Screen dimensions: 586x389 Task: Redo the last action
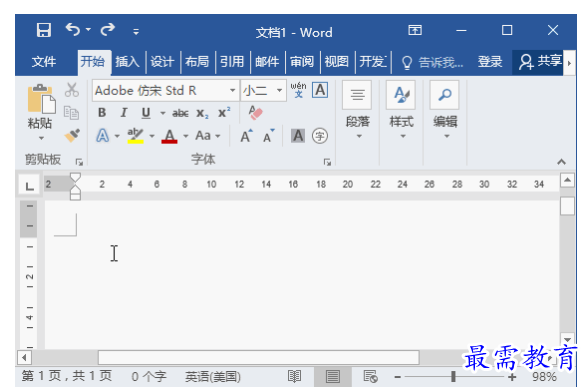point(108,30)
